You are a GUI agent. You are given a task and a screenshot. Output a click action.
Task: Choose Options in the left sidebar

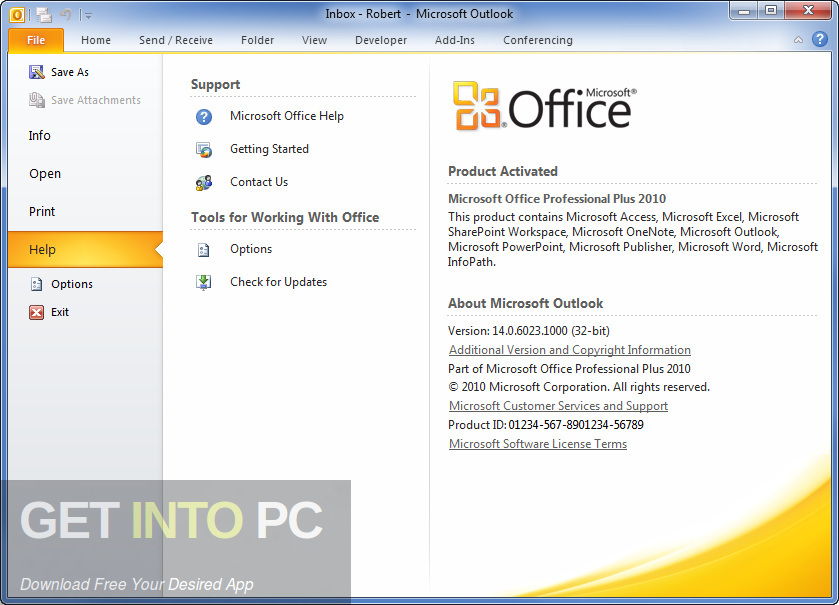72,284
